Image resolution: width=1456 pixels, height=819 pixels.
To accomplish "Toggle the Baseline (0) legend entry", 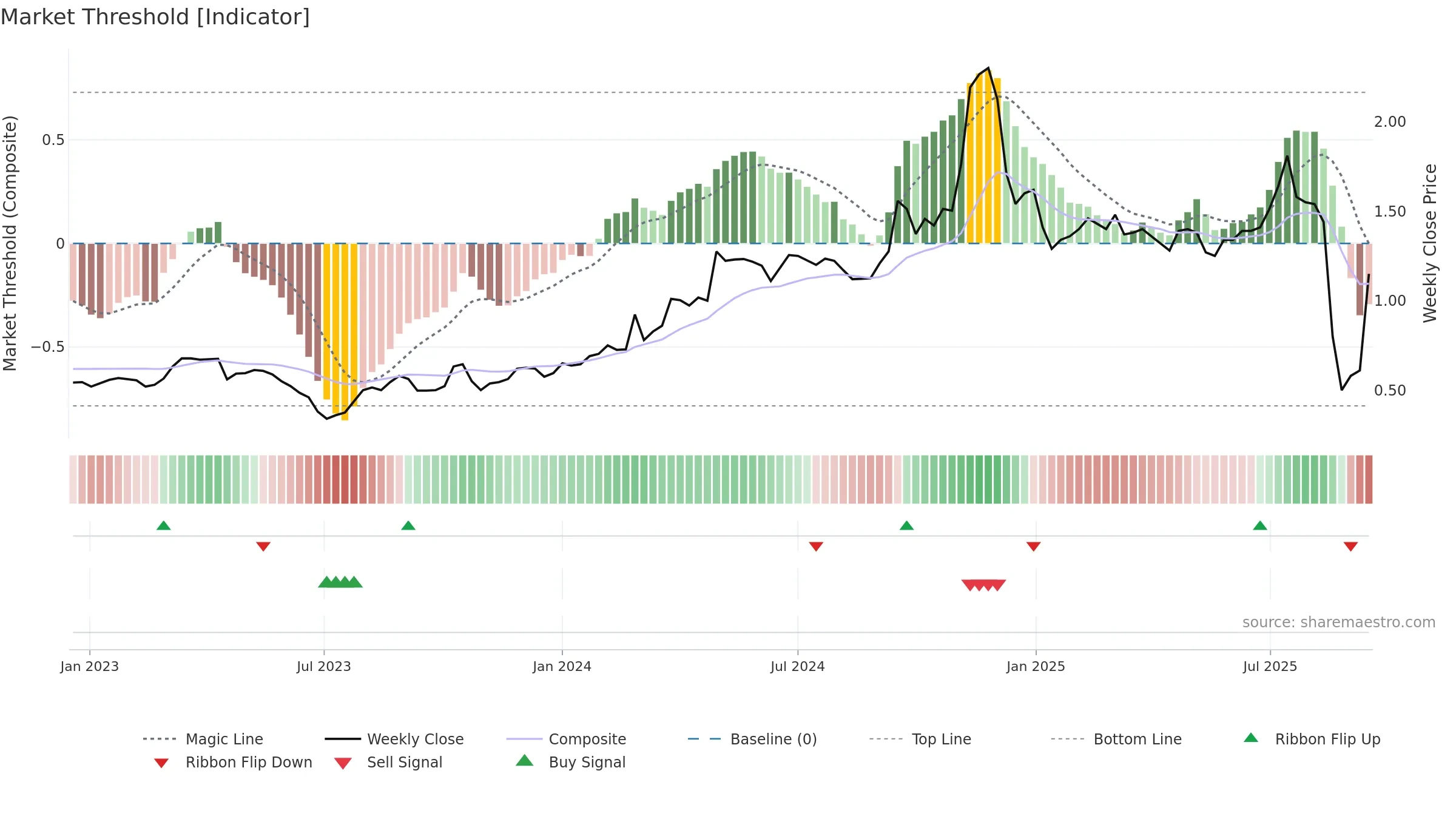I will click(752, 739).
